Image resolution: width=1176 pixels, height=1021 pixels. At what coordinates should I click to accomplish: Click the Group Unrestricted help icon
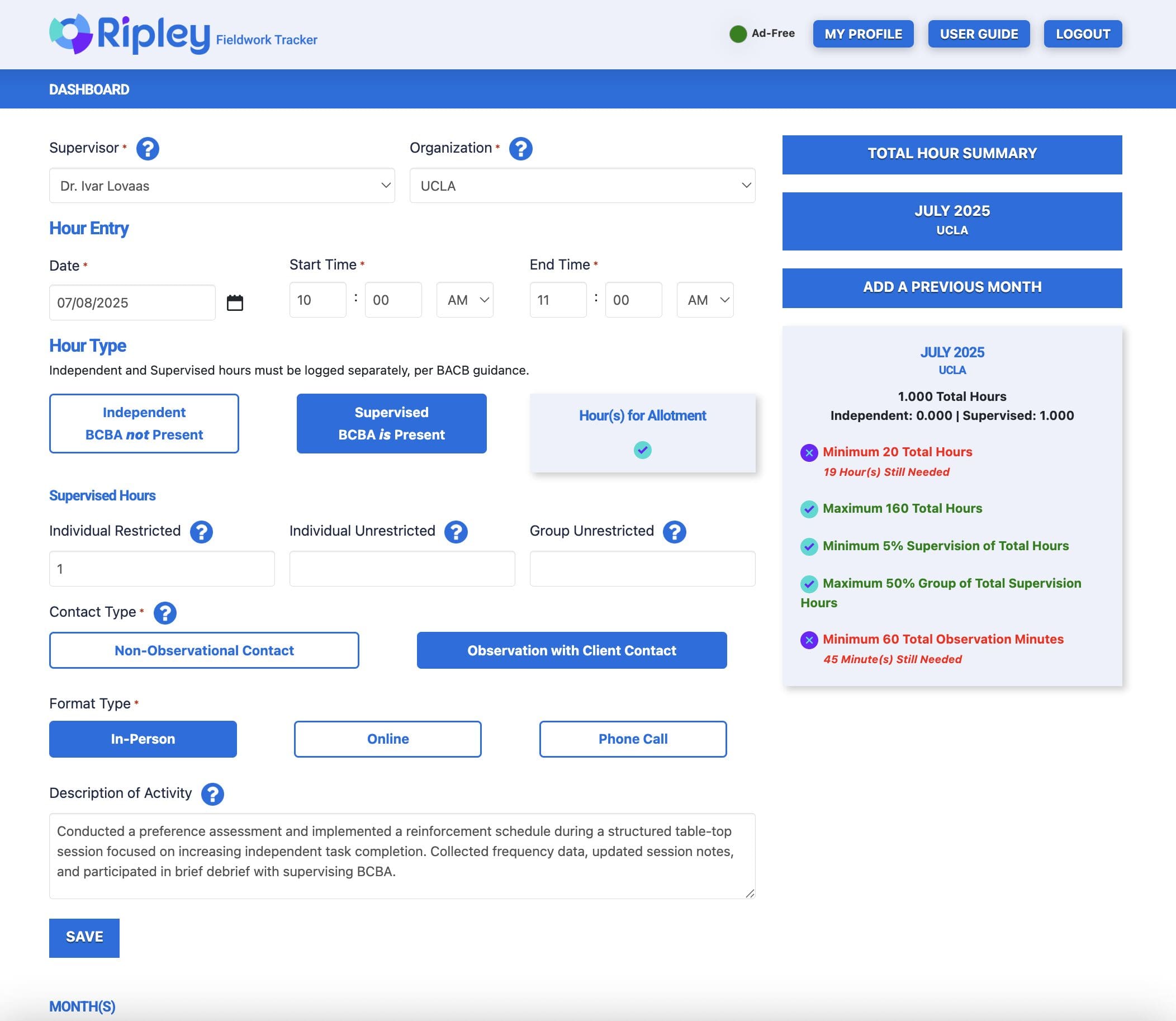tap(674, 532)
